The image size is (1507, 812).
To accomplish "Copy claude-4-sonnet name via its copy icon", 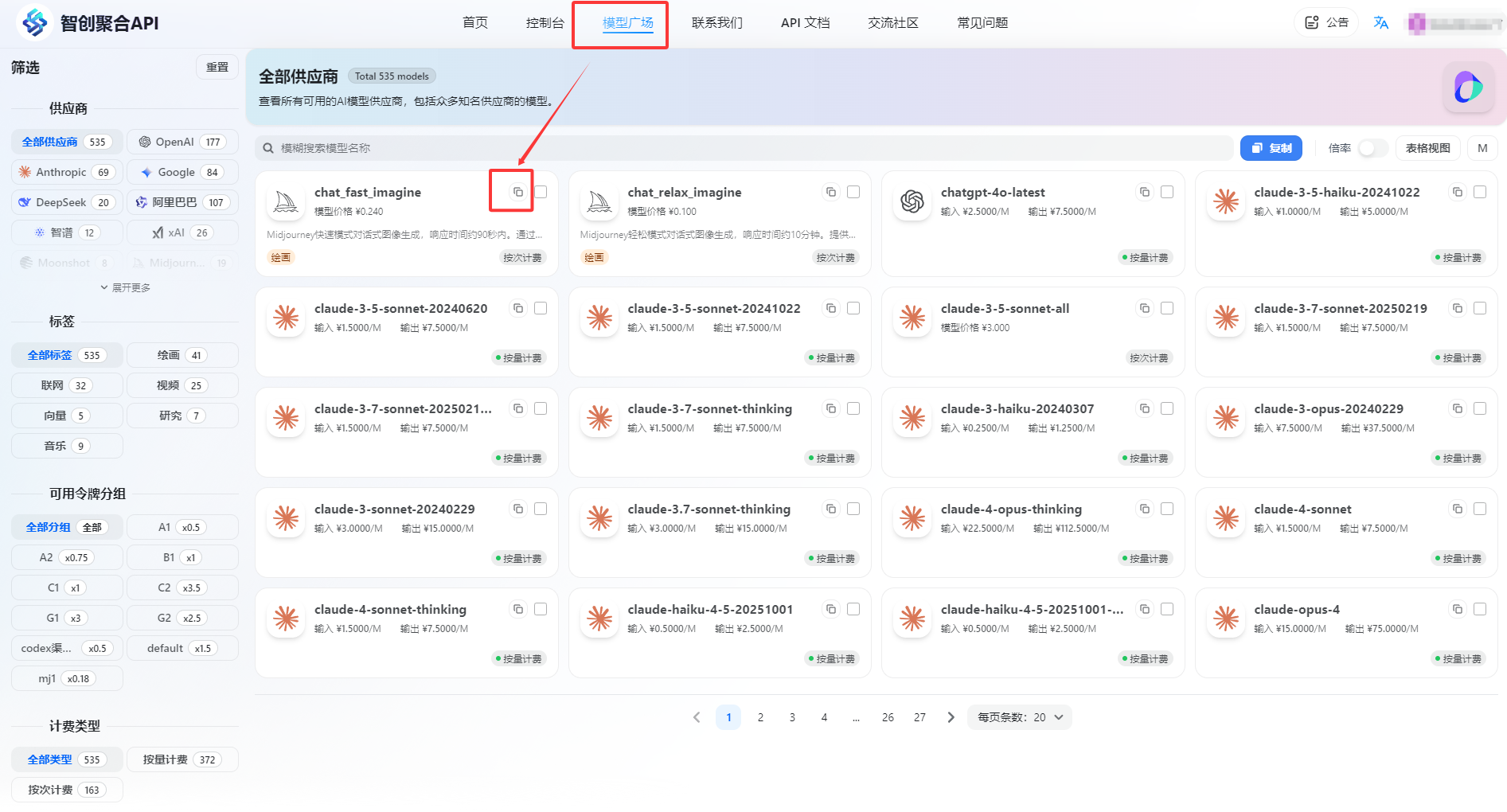I will pyautogui.click(x=1458, y=509).
